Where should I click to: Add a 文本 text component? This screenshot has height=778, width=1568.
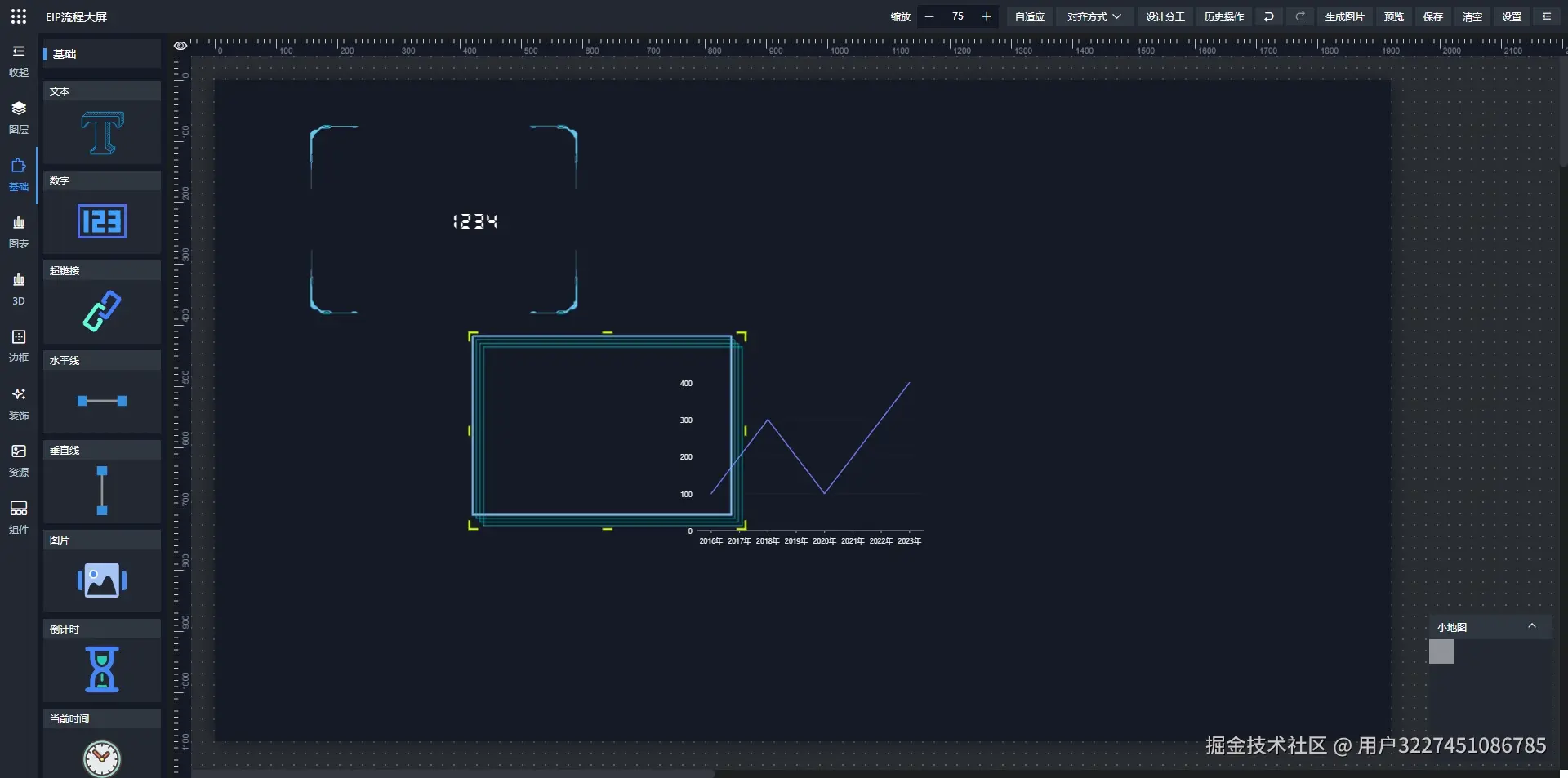click(102, 122)
